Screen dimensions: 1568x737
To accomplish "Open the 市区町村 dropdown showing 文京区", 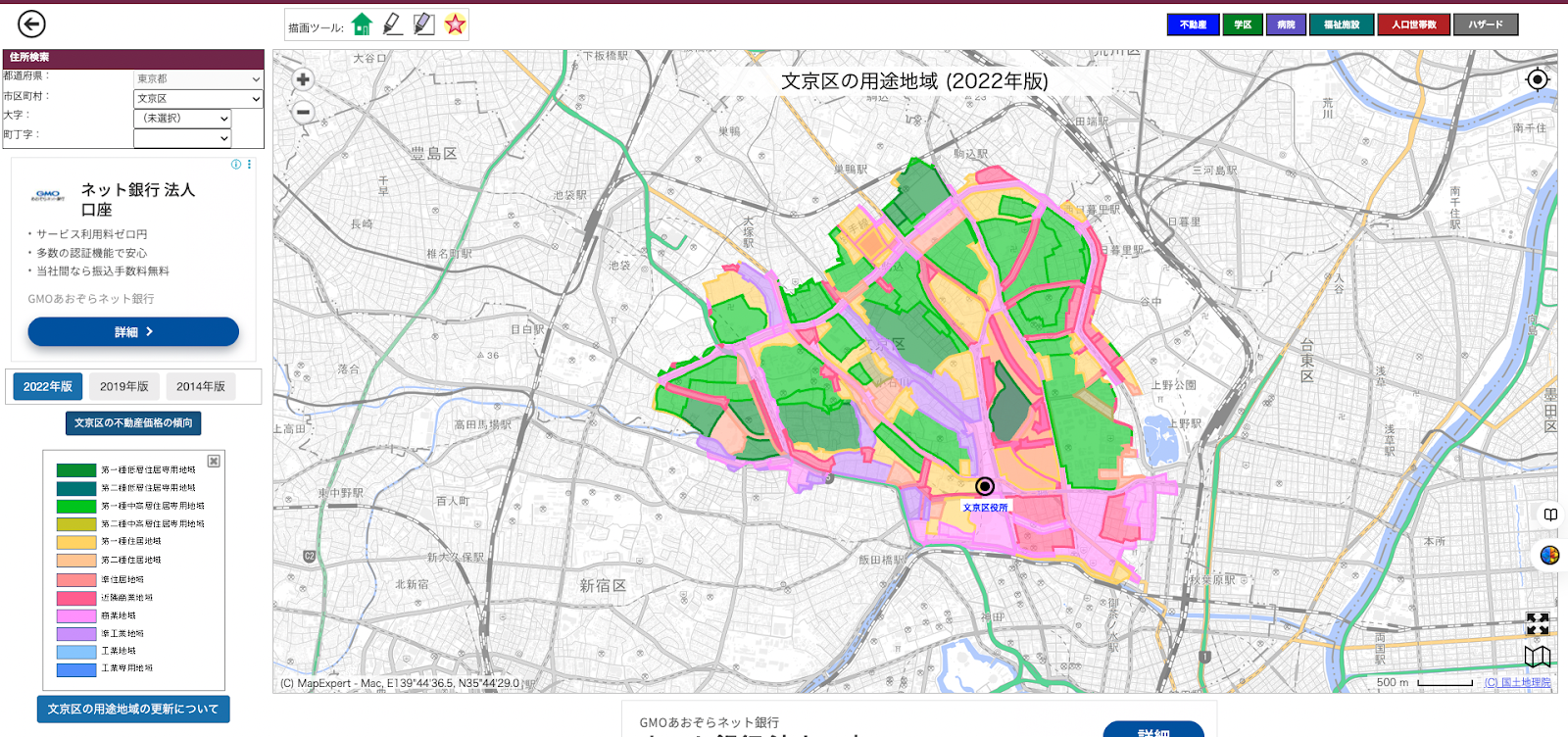I will tap(198, 99).
